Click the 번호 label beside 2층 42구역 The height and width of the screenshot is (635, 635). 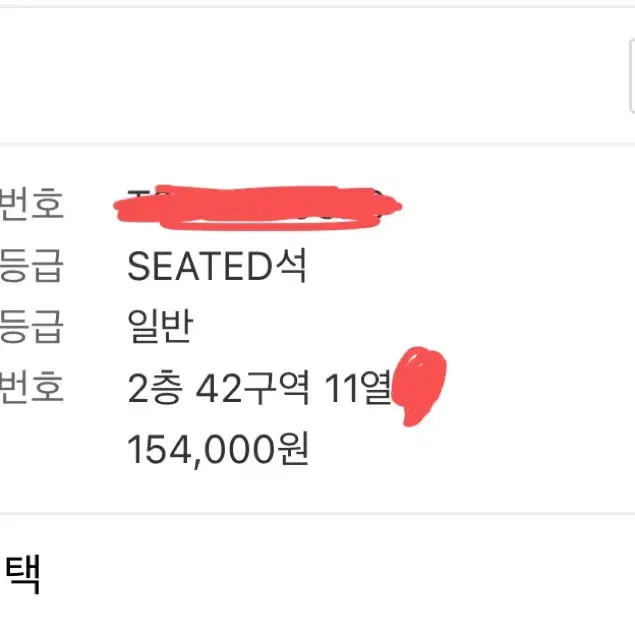pos(32,388)
